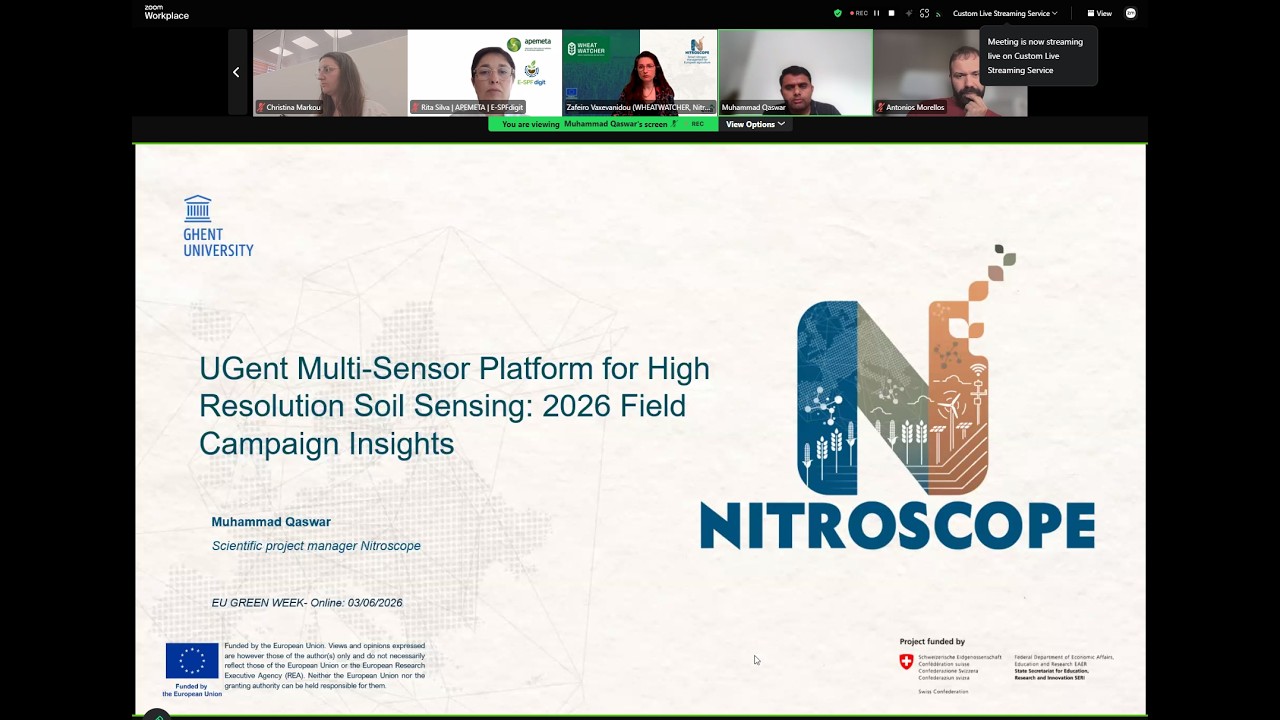This screenshot has width=1280, height=720.
Task: Click the European Union flag emblem
Action: tap(192, 661)
